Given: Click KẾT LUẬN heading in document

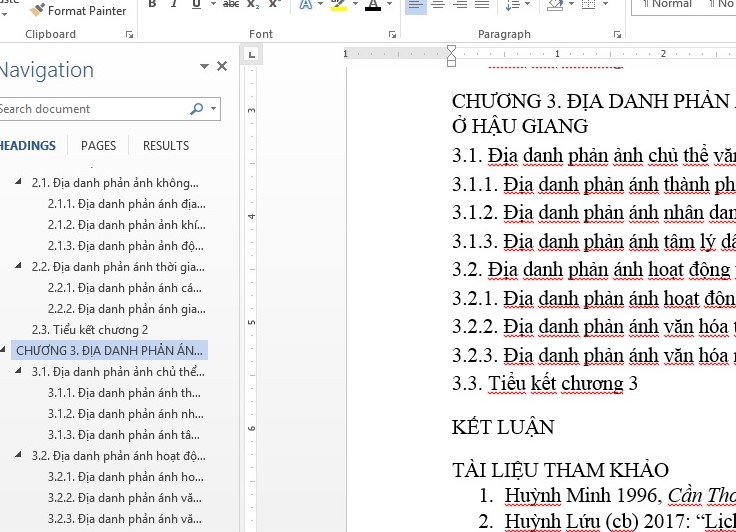Looking at the screenshot, I should pos(503,427).
